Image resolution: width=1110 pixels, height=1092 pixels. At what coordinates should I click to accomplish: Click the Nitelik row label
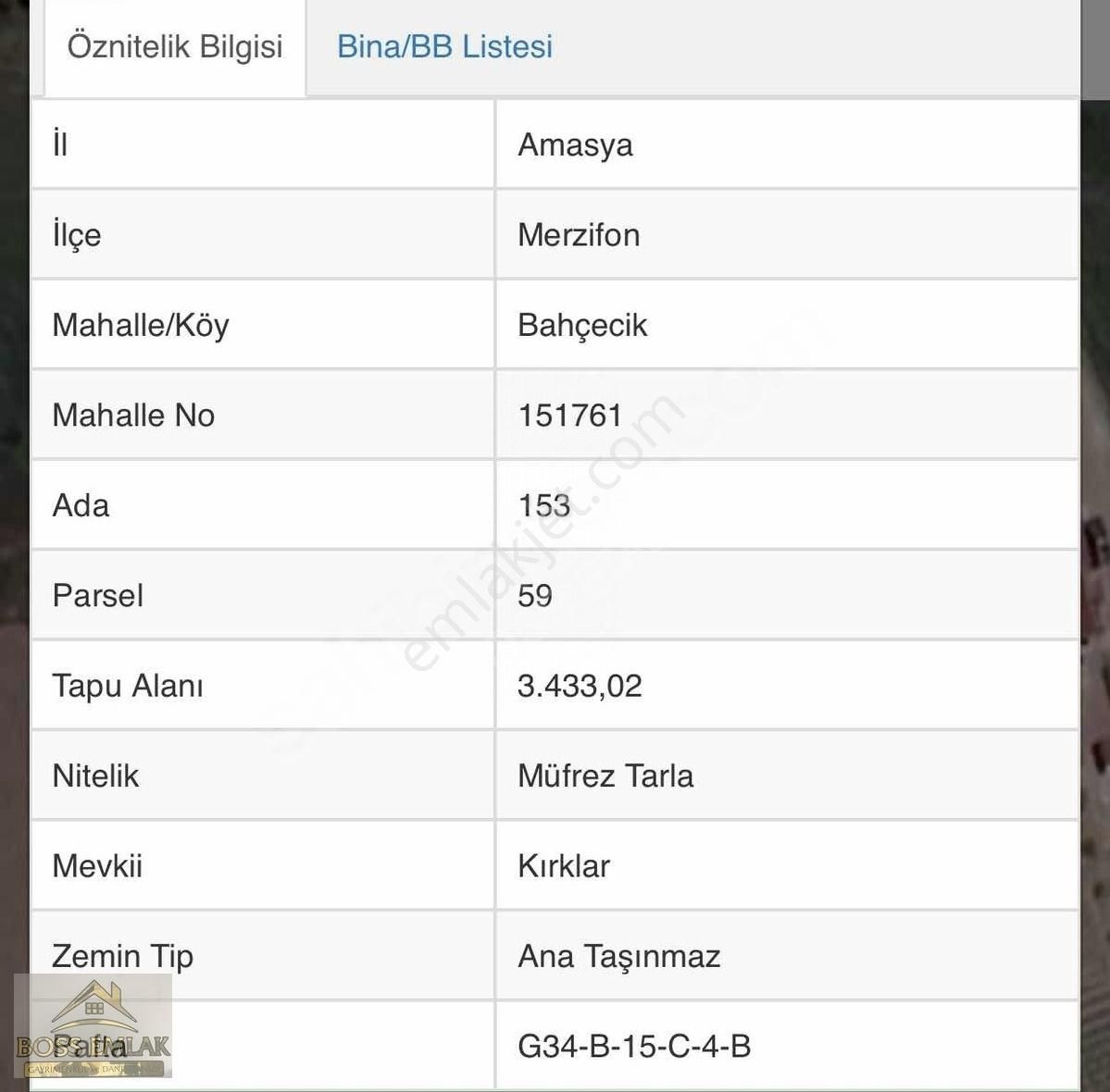tap(95, 776)
